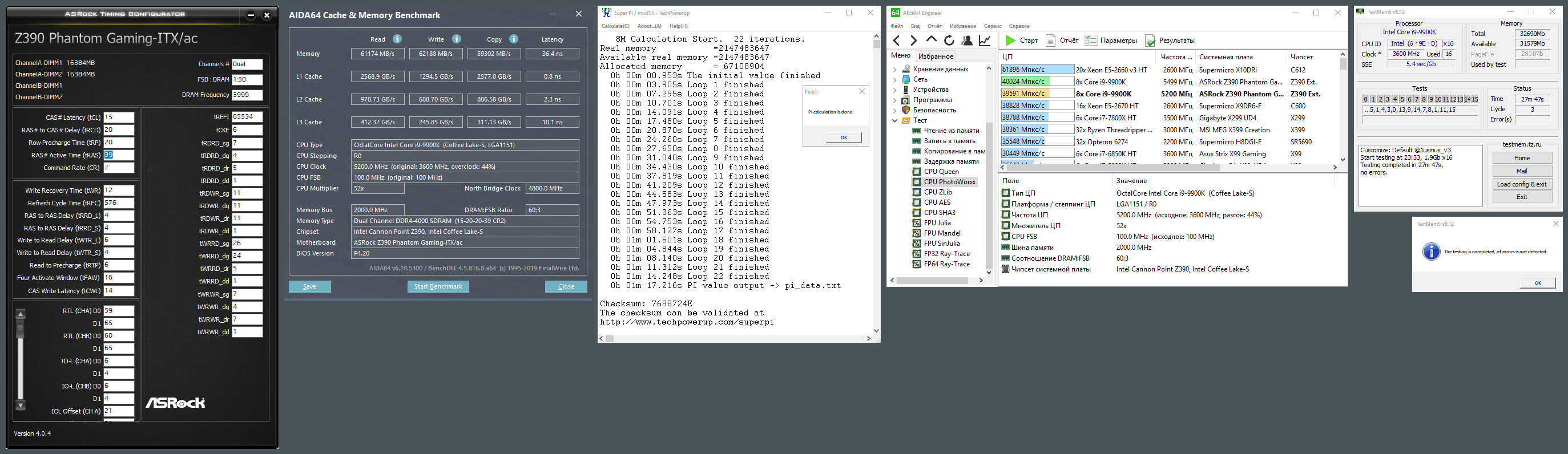Image resolution: width=1568 pixels, height=454 pixels.
Task: Click the Write info icon in AIDA64 benchmark
Action: [x=457, y=39]
